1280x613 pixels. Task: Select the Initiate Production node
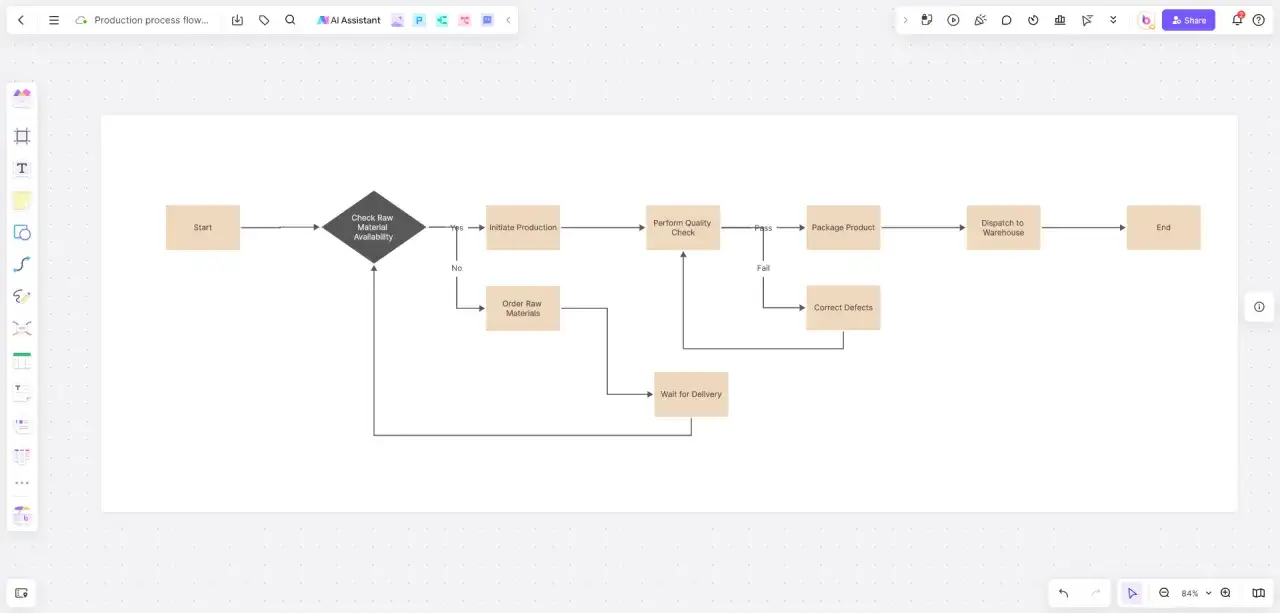pos(523,227)
